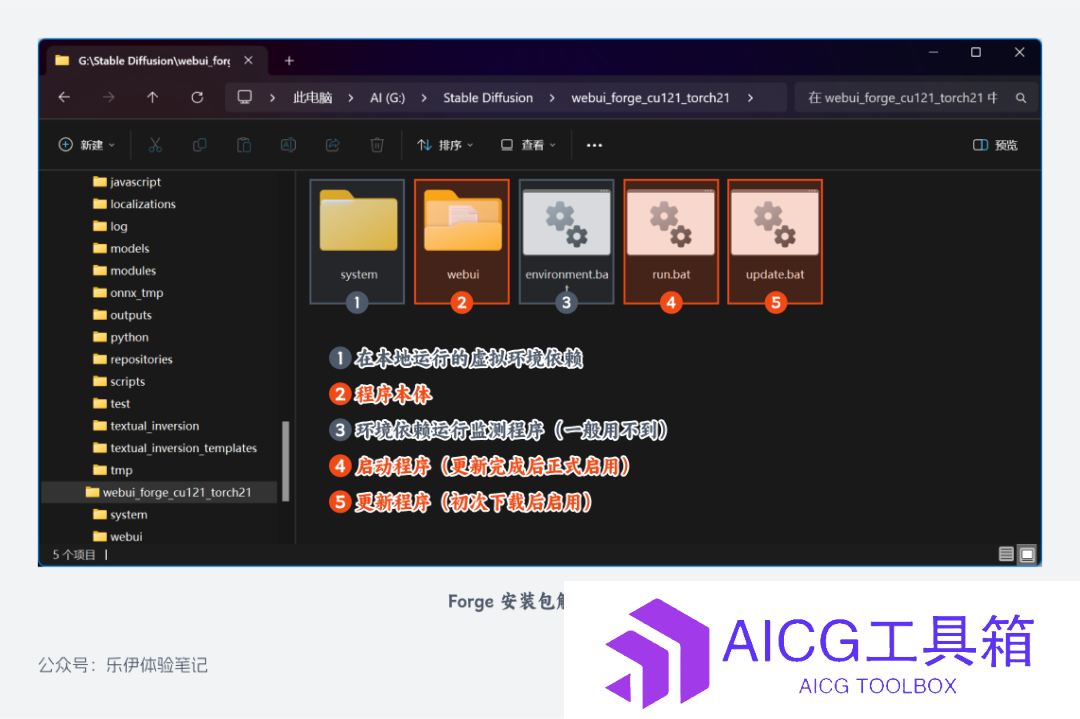This screenshot has height=719, width=1080.
Task: Select javascript folder in the tree
Action: [x=127, y=182]
